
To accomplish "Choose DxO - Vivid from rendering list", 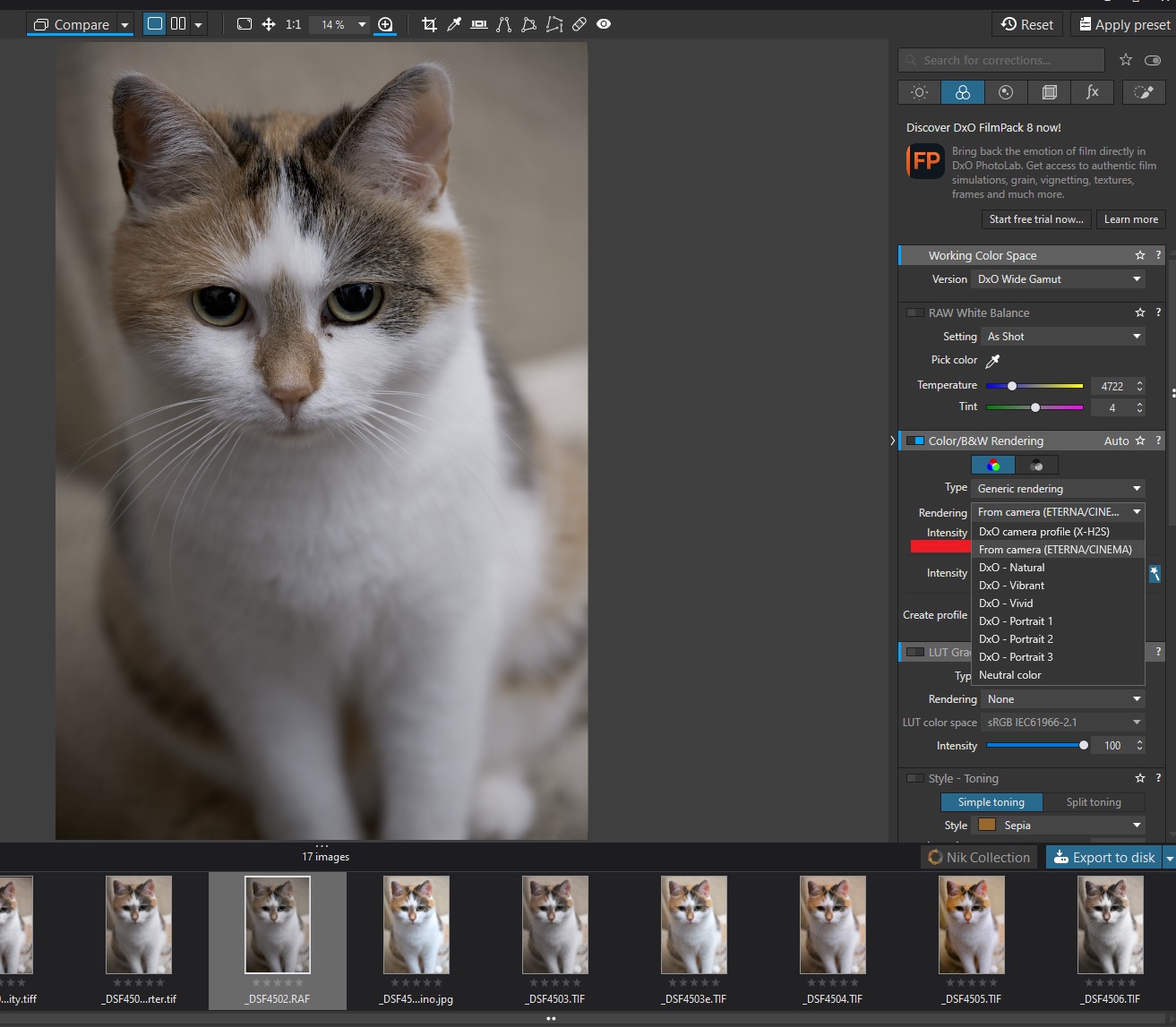I will (x=1006, y=603).
